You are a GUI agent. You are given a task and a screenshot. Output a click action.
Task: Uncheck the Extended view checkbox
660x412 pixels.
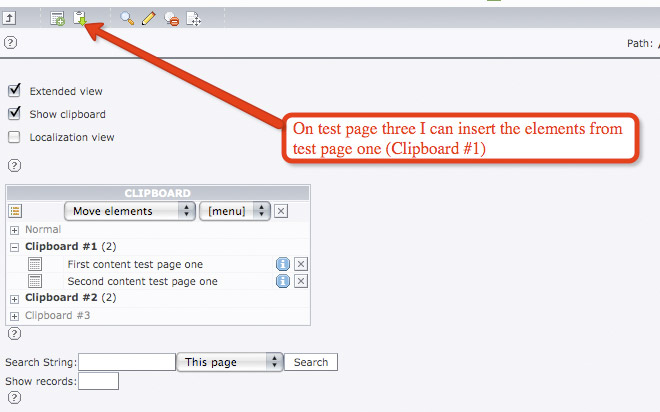tap(15, 90)
